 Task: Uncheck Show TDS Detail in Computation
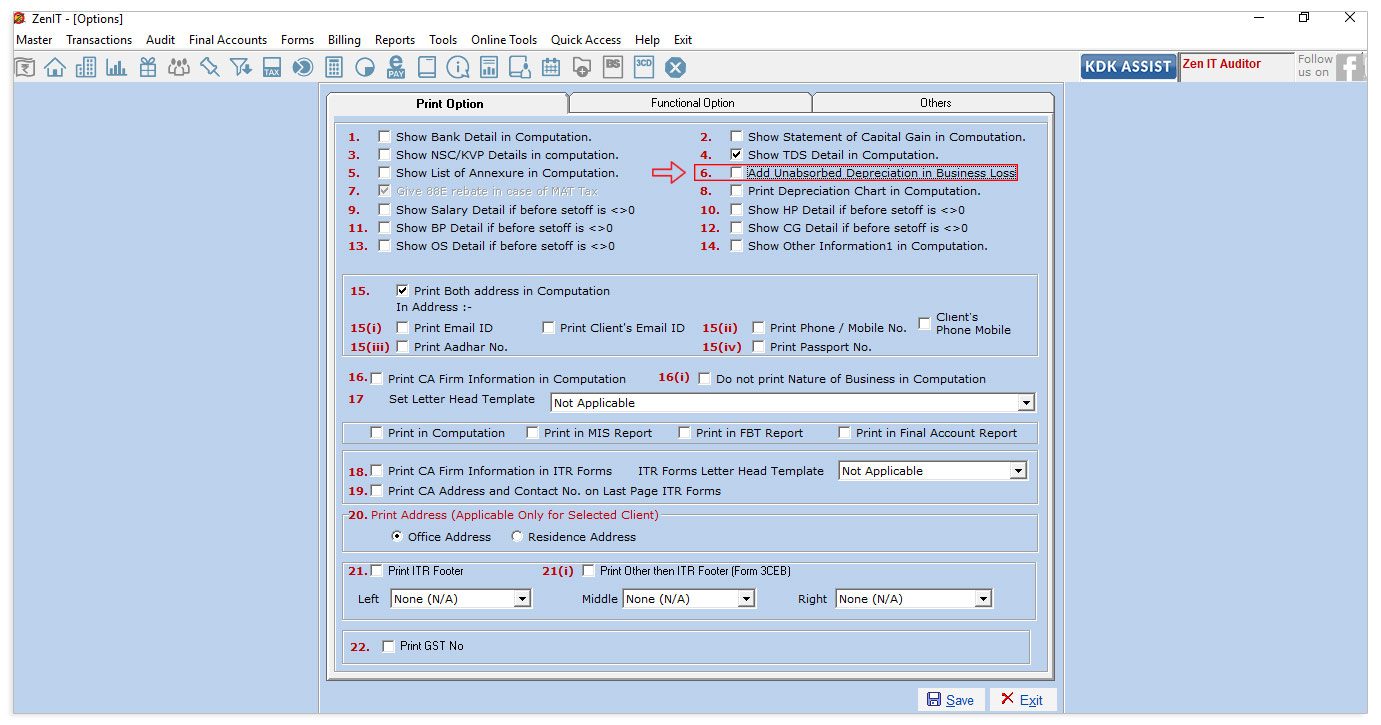point(737,155)
